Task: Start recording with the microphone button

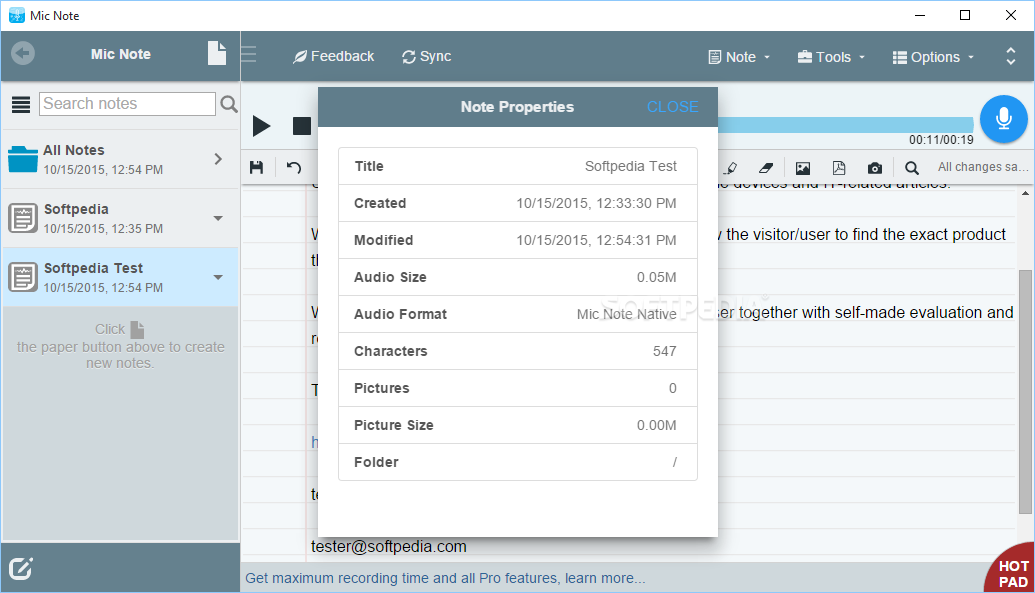Action: tap(1003, 119)
